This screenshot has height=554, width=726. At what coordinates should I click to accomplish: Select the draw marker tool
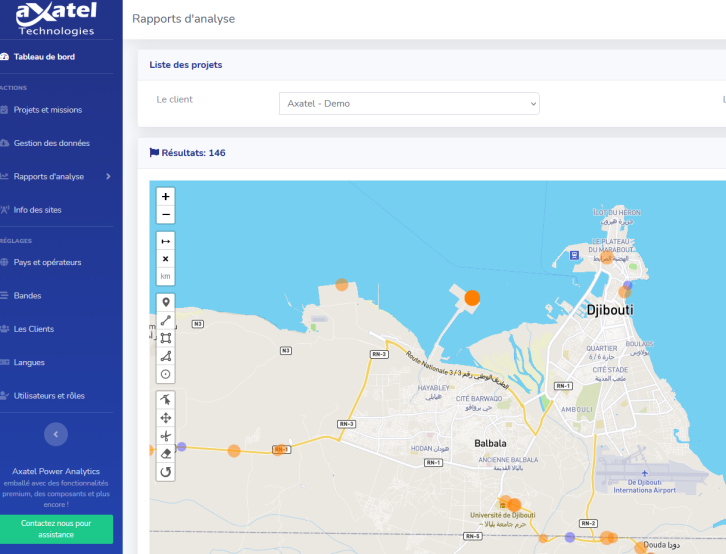(166, 302)
